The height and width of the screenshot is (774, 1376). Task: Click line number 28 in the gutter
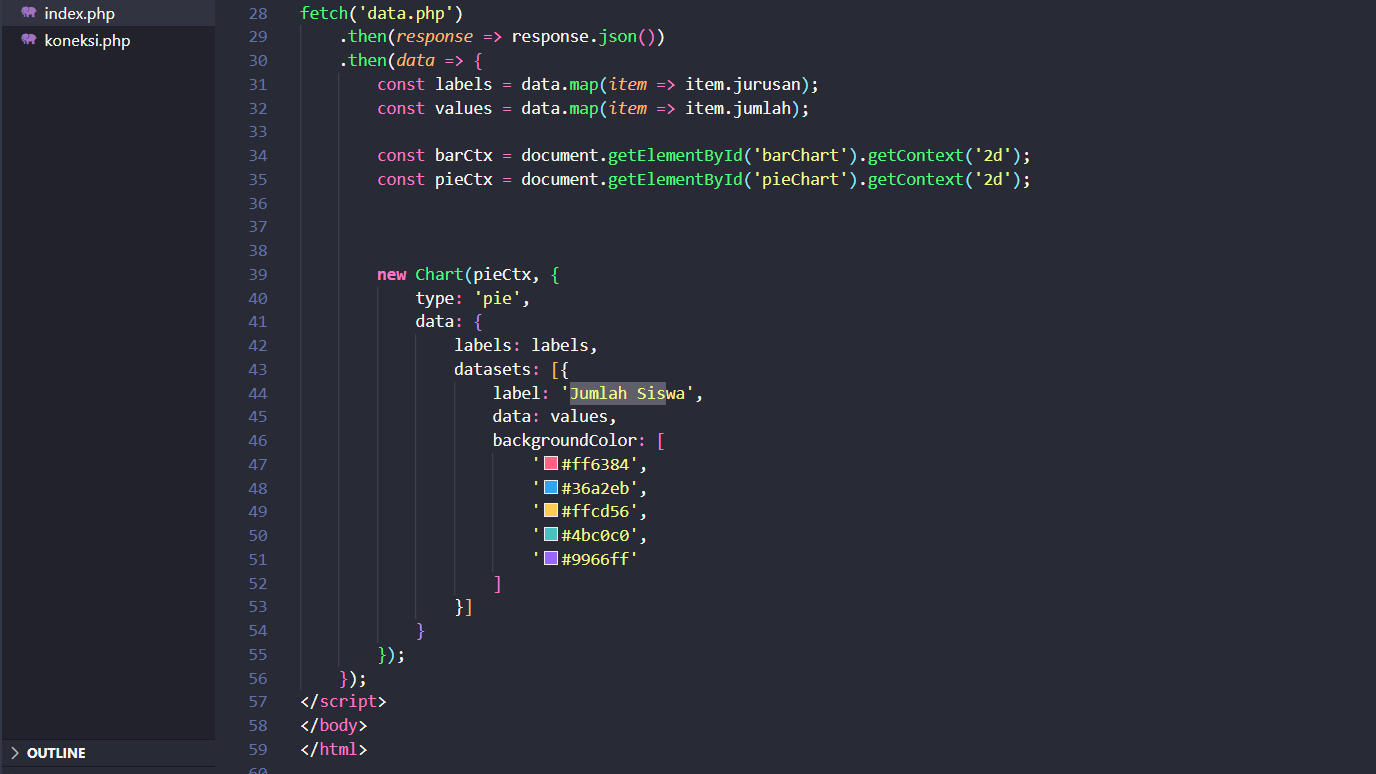coord(257,13)
